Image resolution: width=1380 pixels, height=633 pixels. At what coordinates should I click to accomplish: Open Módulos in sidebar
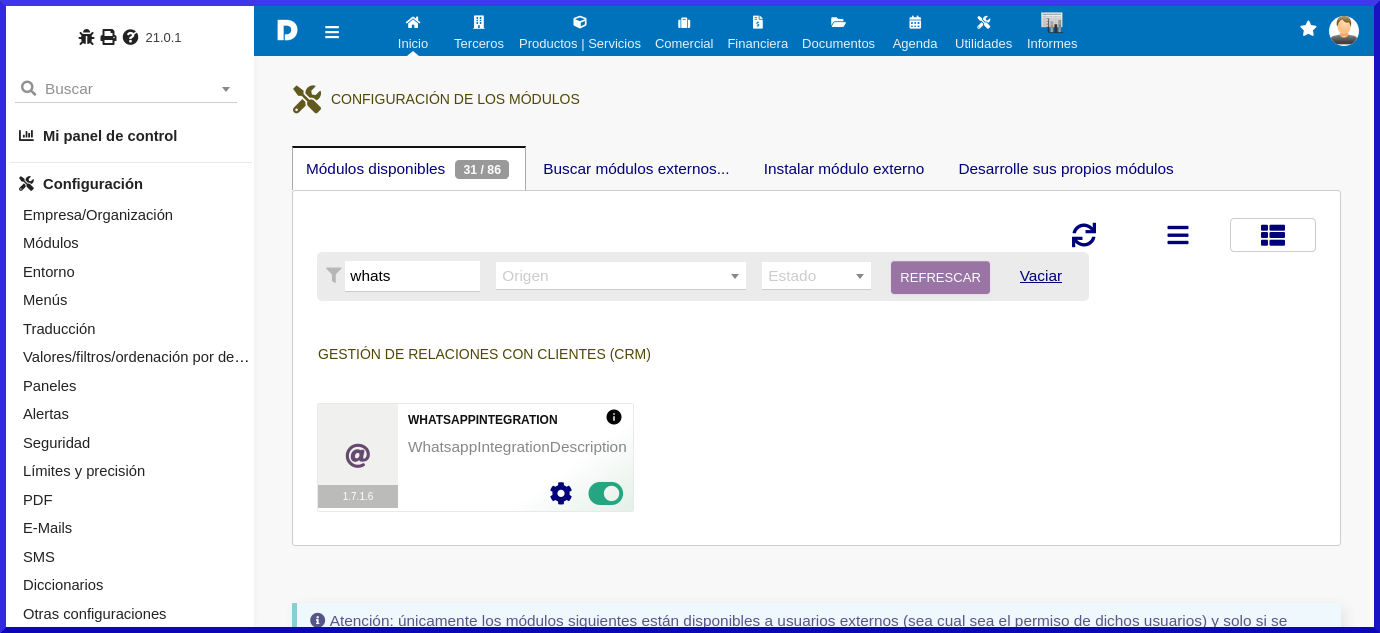click(x=51, y=243)
